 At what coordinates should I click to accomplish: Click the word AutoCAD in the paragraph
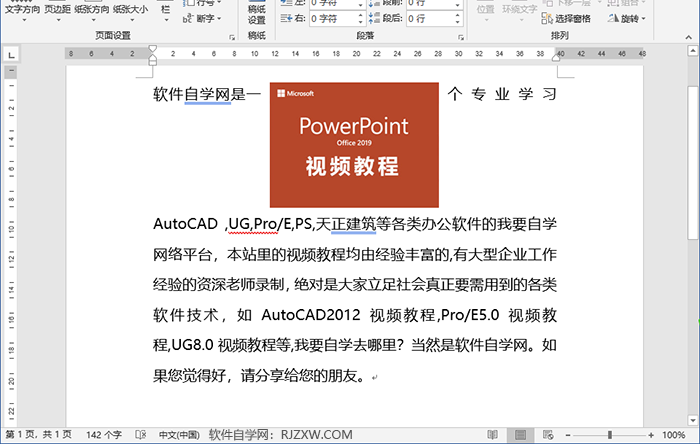185,224
